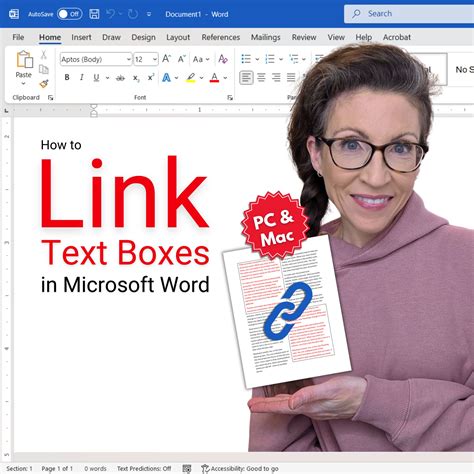474x474 pixels.
Task: Toggle Superscript formatting
Action: [x=151, y=77]
